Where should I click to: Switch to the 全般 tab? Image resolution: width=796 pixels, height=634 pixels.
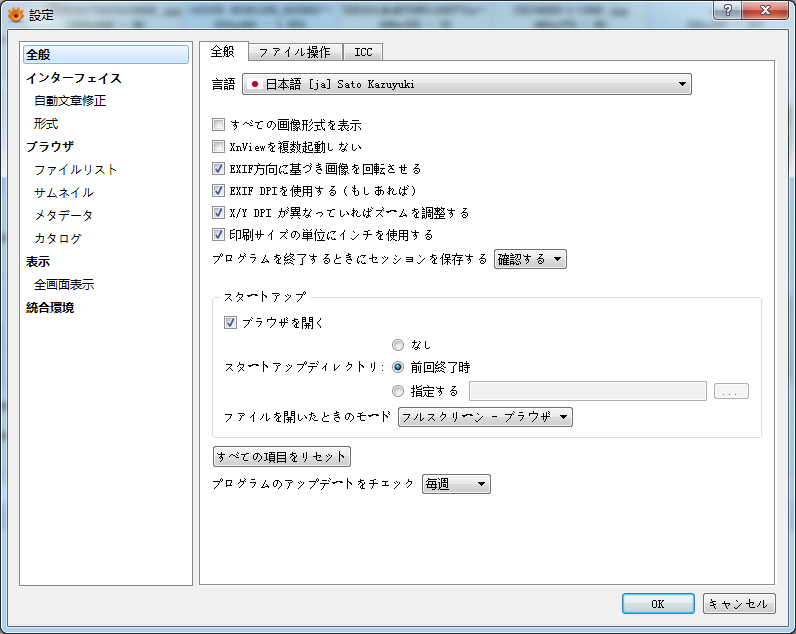pyautogui.click(x=223, y=51)
